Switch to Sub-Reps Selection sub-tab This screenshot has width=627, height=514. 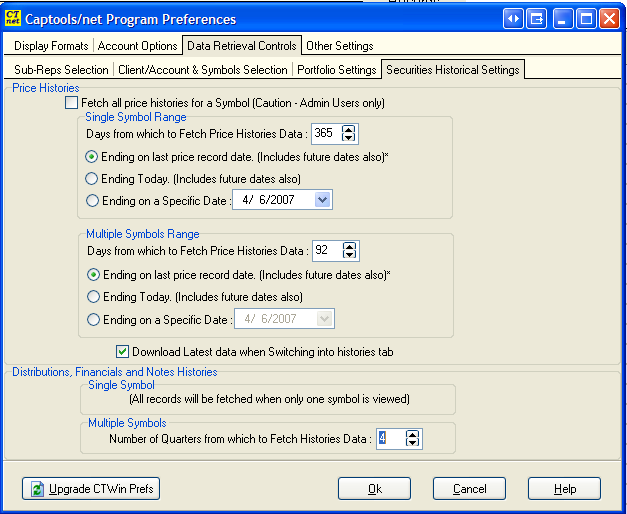click(x=61, y=70)
